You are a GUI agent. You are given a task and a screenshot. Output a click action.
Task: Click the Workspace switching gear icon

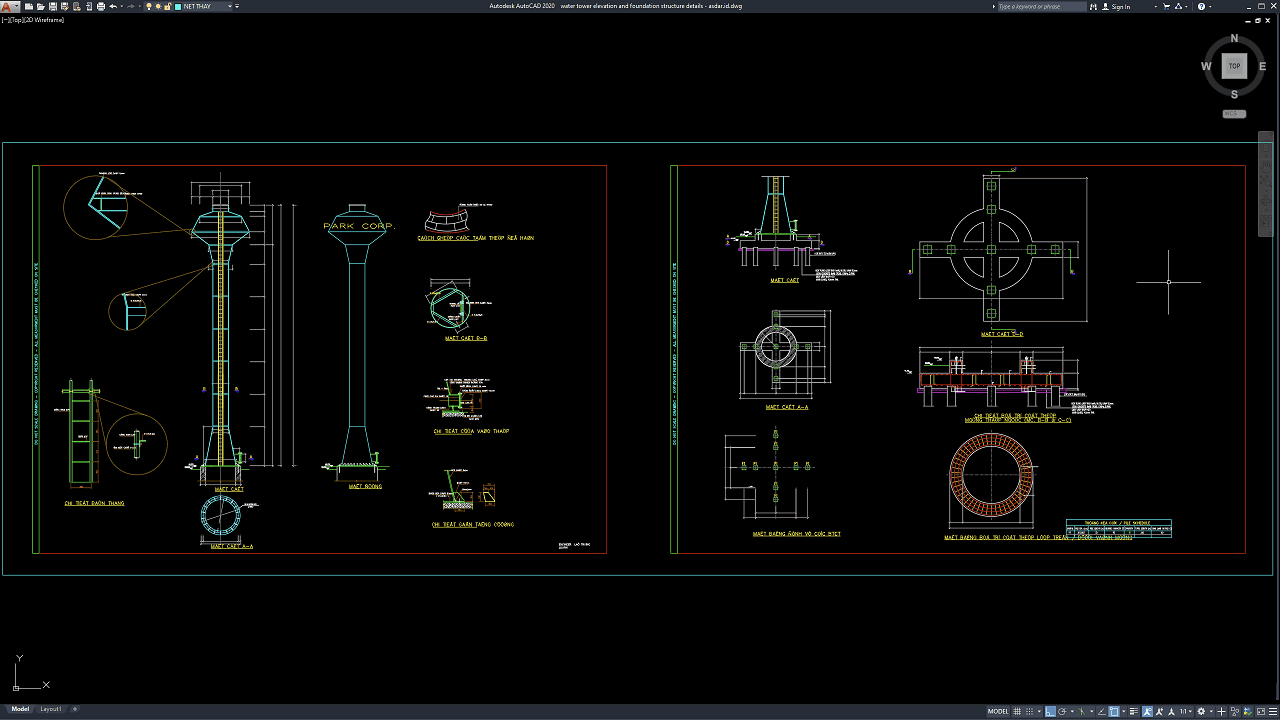click(1201, 712)
